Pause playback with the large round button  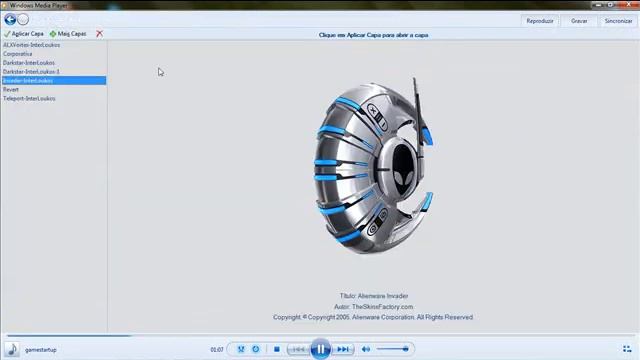pyautogui.click(x=320, y=349)
